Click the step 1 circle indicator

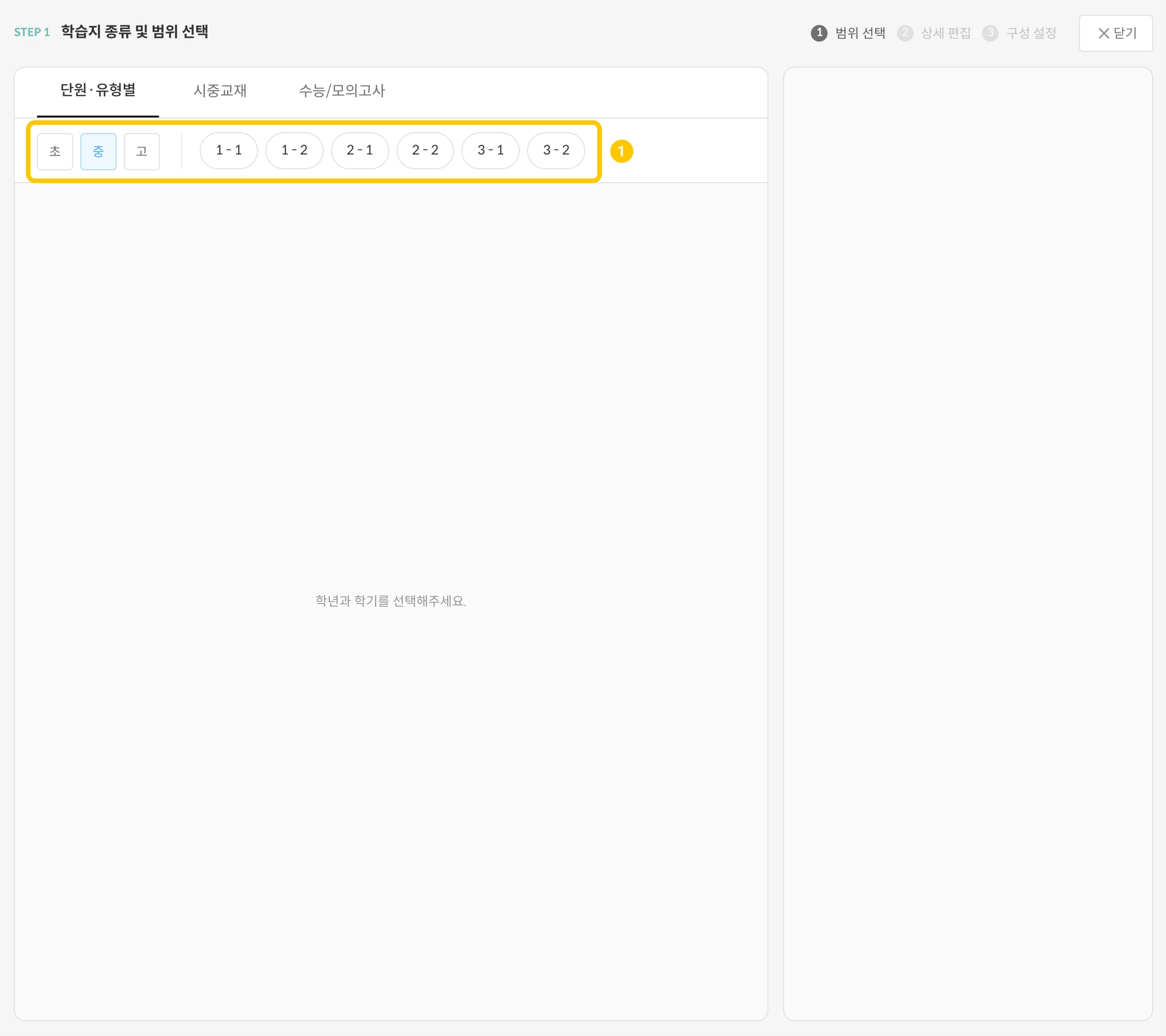[819, 33]
